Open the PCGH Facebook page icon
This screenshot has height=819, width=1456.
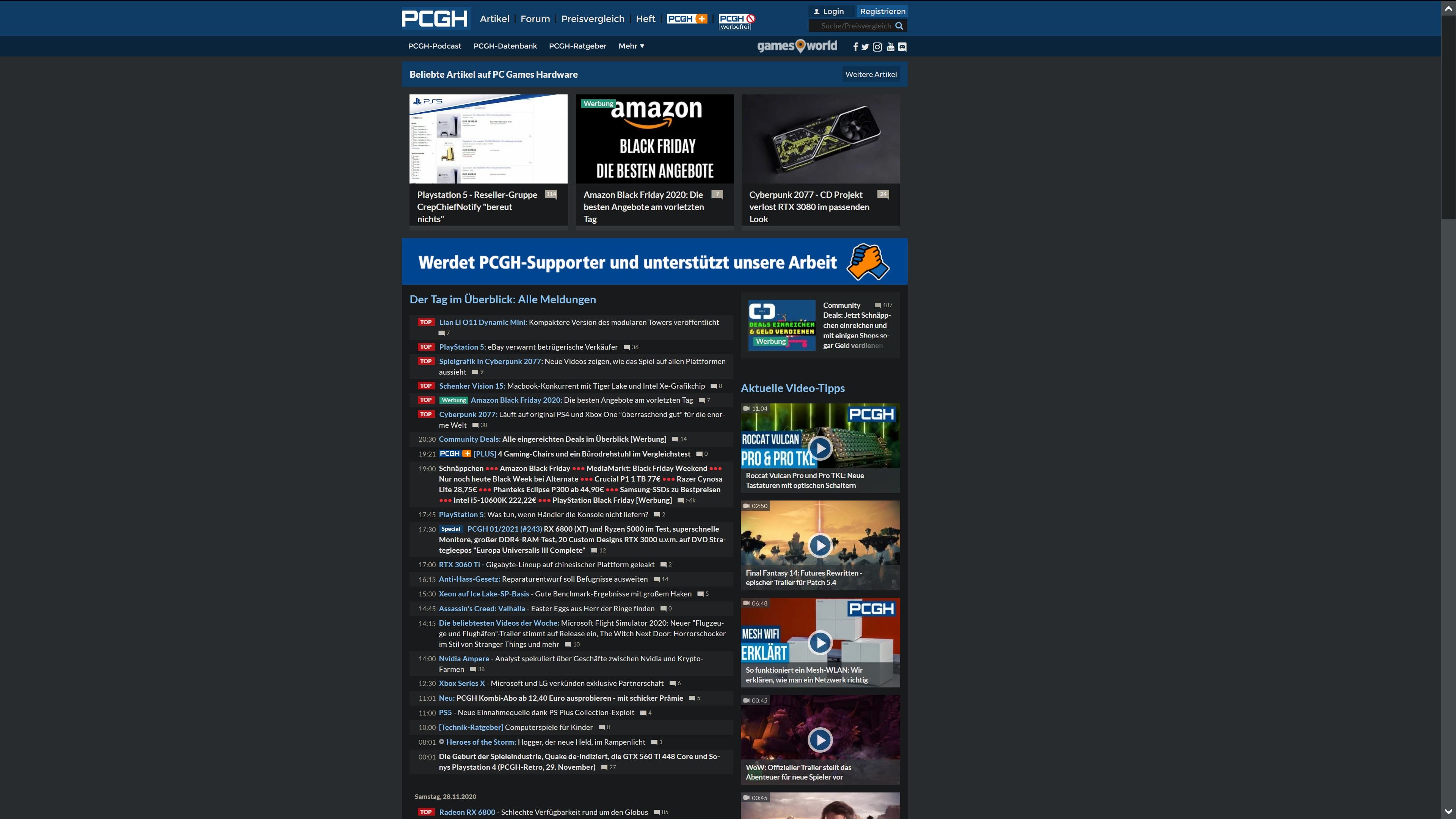[x=855, y=47]
